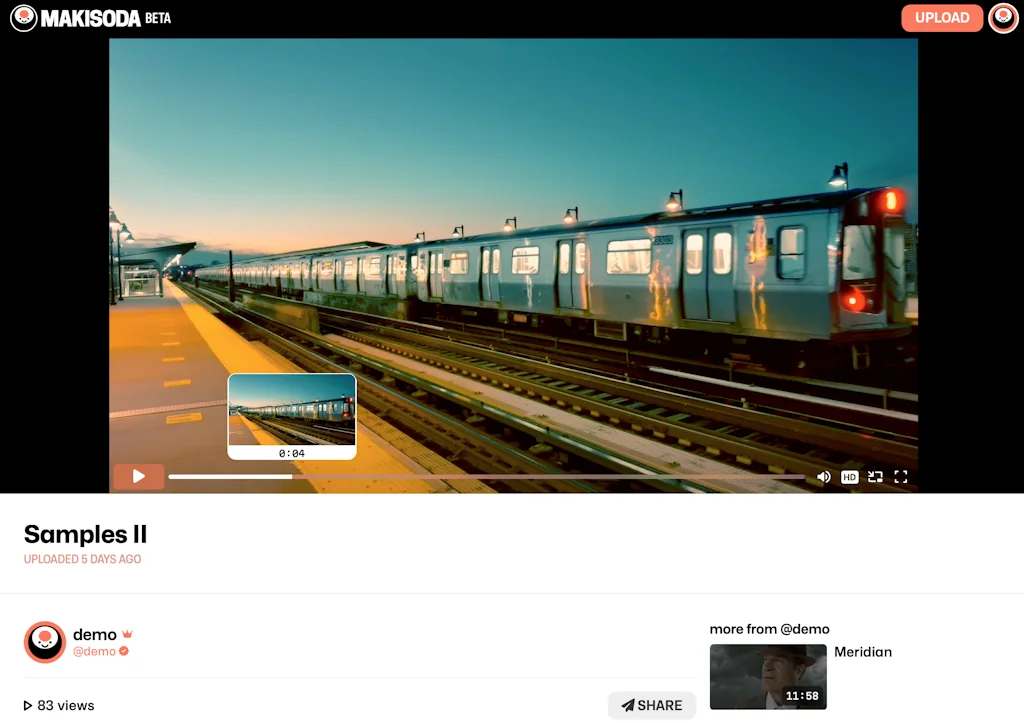This screenshot has height=723, width=1024.
Task: Open the Meridian video thumbnail
Action: point(768,677)
